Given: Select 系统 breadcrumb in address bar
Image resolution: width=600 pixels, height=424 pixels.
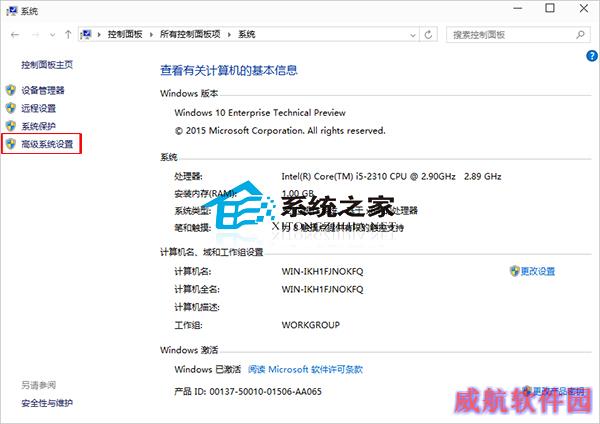Looking at the screenshot, I should [x=247, y=34].
